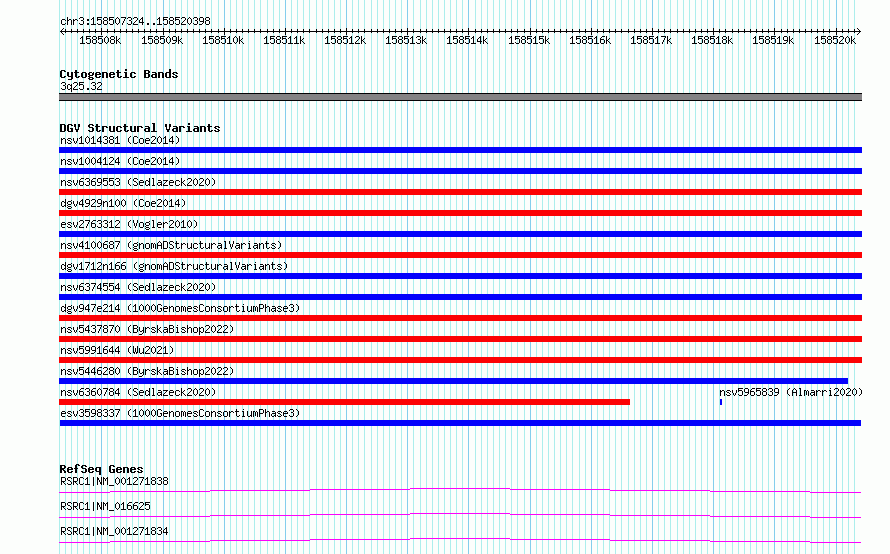Click the 158513k ruler tick label
Image resolution: width=890 pixels, height=554 pixels.
(x=406, y=40)
